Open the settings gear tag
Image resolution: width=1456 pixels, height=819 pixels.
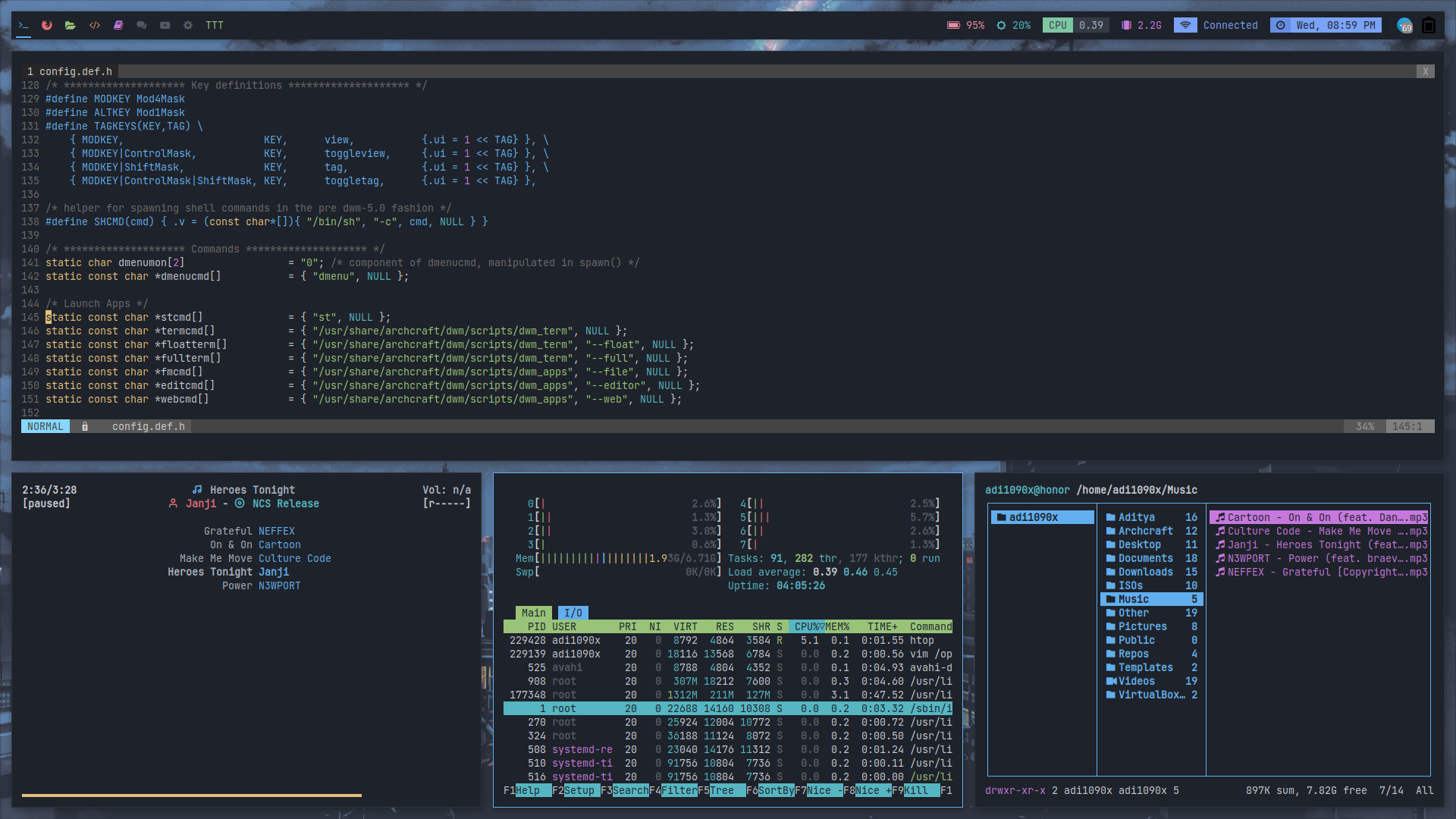coord(188,25)
